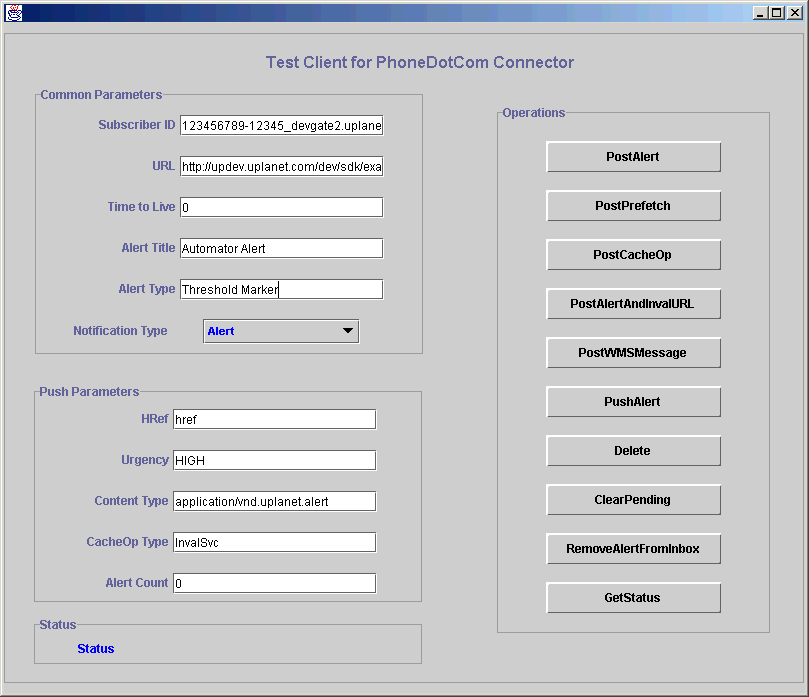Click the Subscriber ID input field
The height and width of the screenshot is (697, 809).
coord(280,125)
